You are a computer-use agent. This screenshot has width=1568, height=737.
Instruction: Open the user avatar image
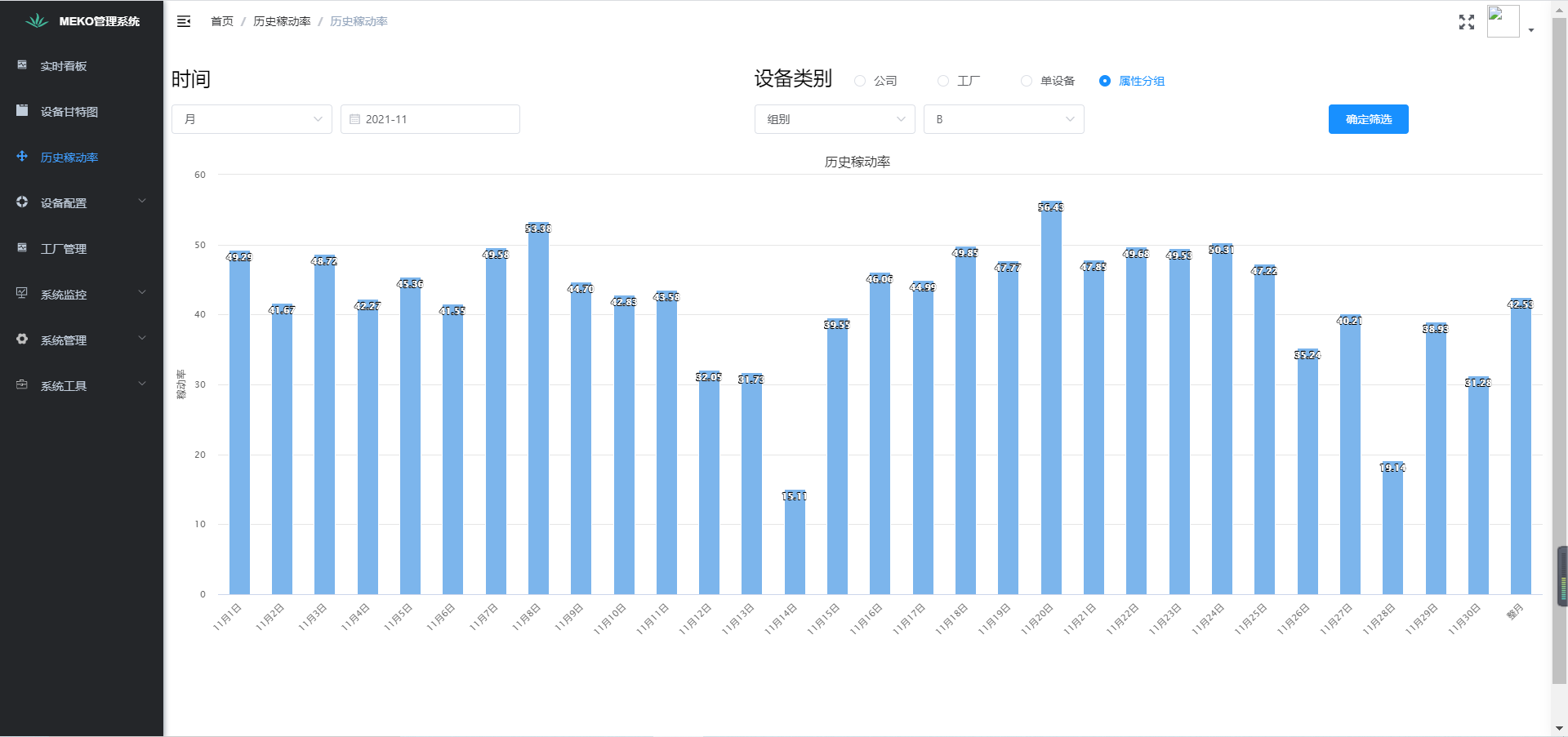point(1502,21)
